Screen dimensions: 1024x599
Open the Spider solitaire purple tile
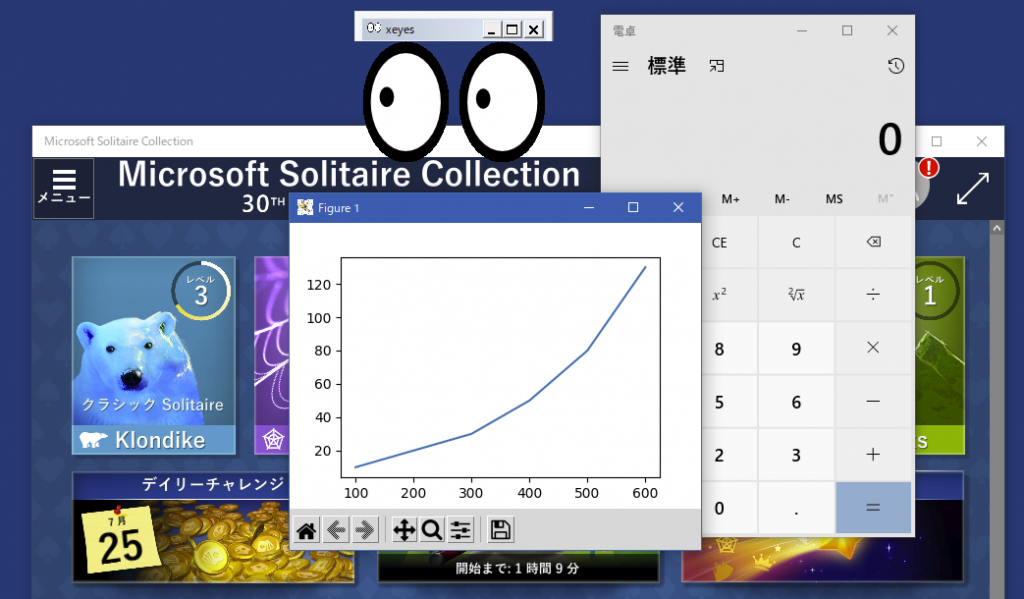pyautogui.click(x=272, y=355)
